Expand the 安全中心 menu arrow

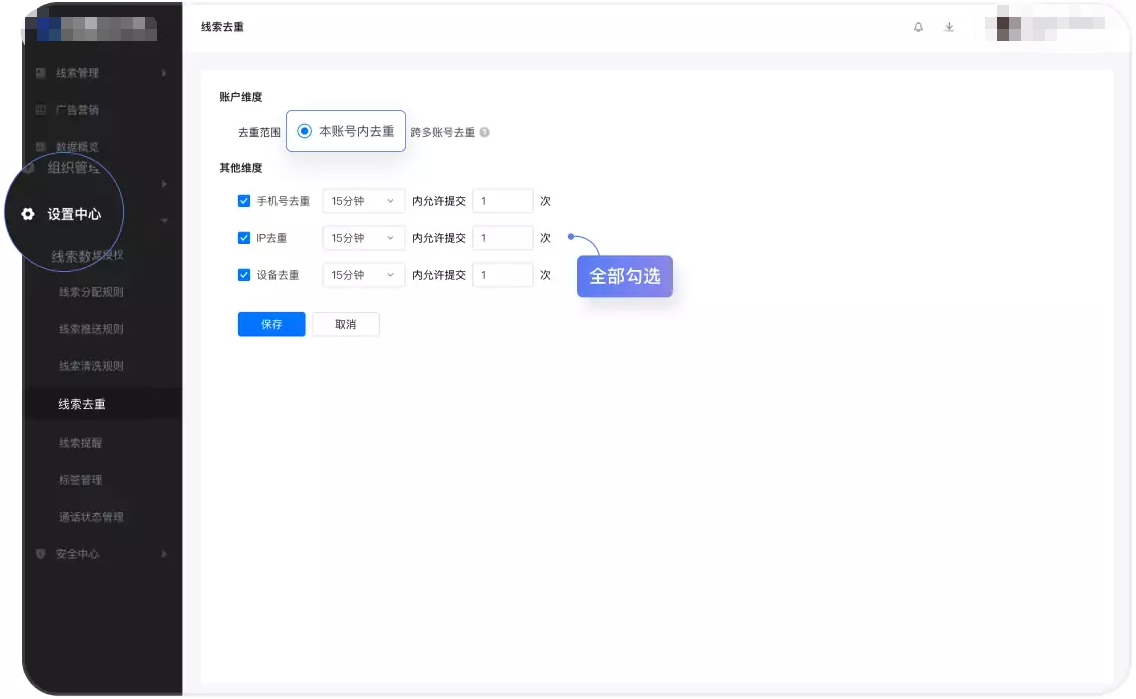pyautogui.click(x=164, y=554)
